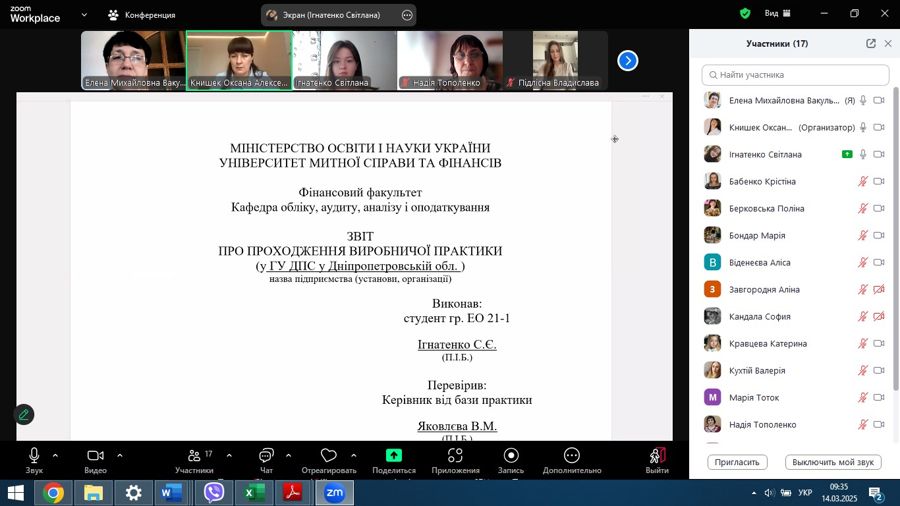Open Zoom Workplace dropdown arrow
Screen dimensions: 900x506
click(x=84, y=15)
